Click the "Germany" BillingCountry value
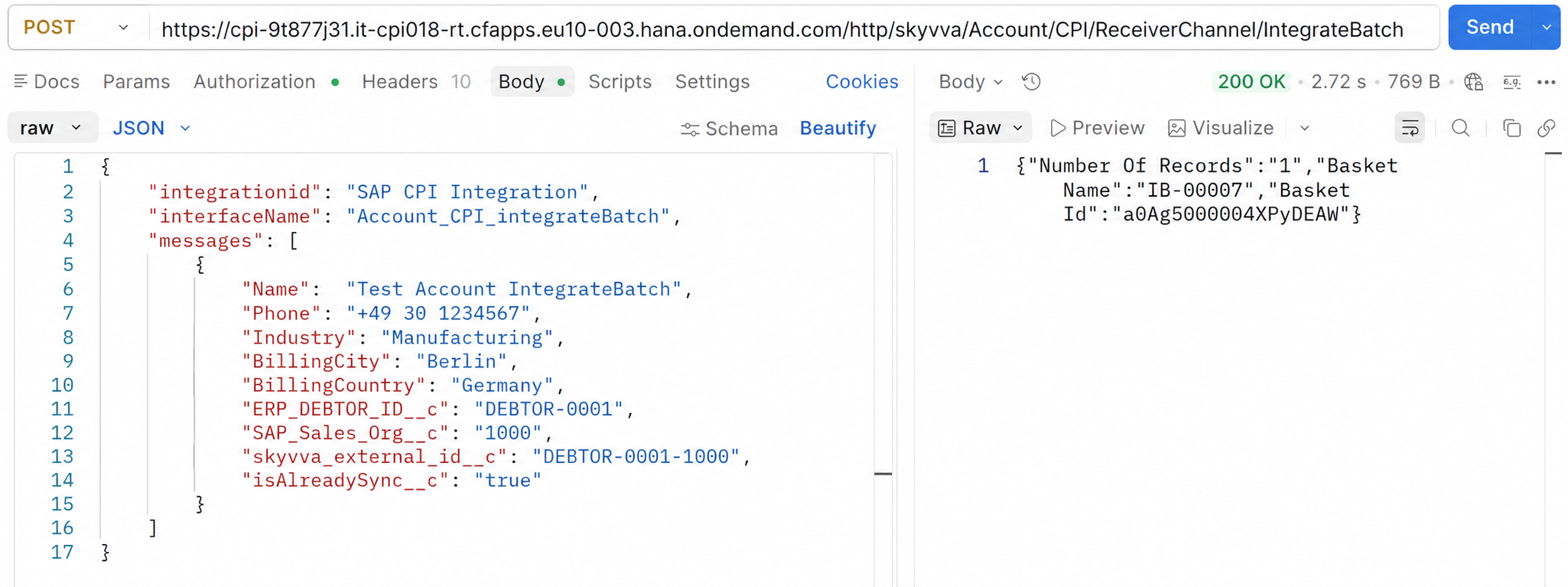Screen dimensions: 1568x587 coord(502,385)
